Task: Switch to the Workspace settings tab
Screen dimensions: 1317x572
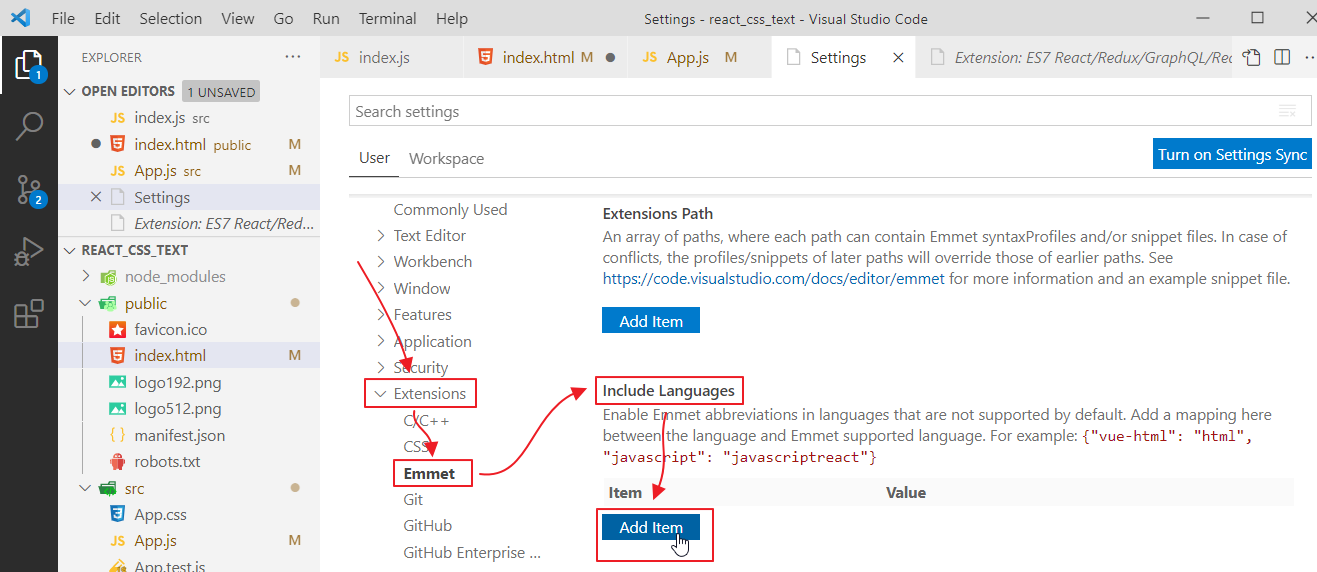Action: coord(446,158)
